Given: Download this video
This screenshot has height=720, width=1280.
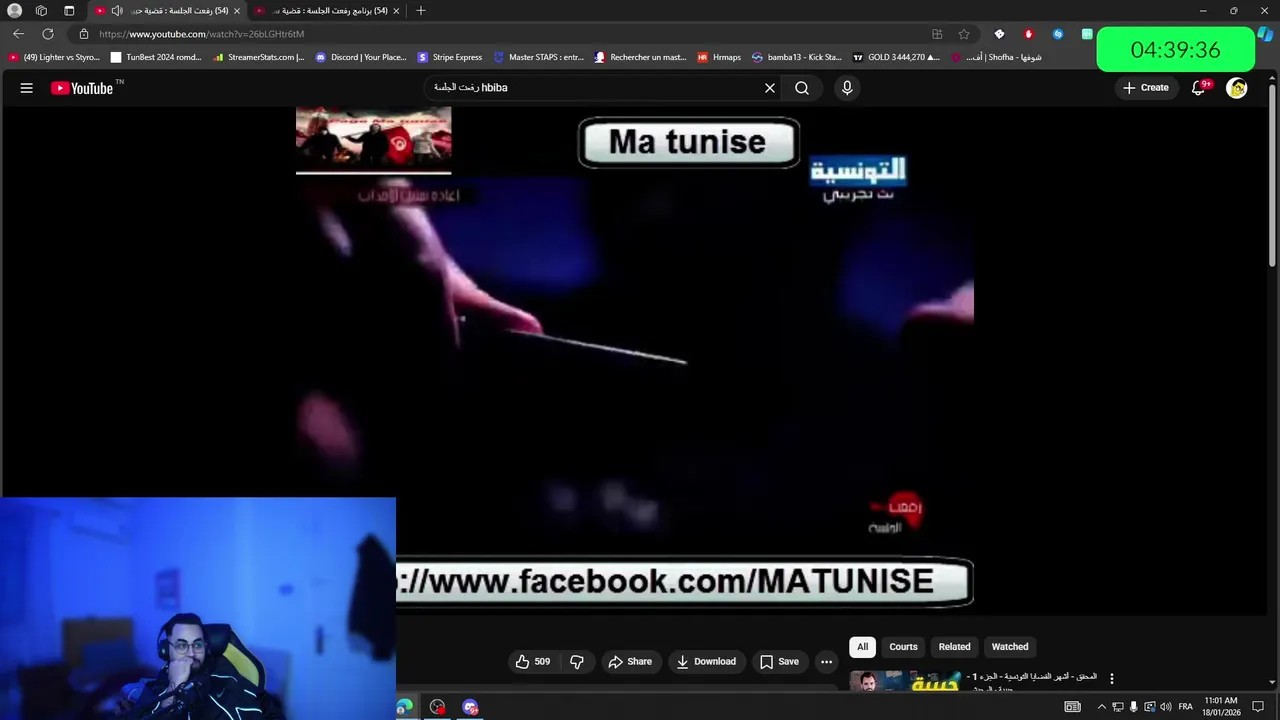Looking at the screenshot, I should tap(706, 662).
